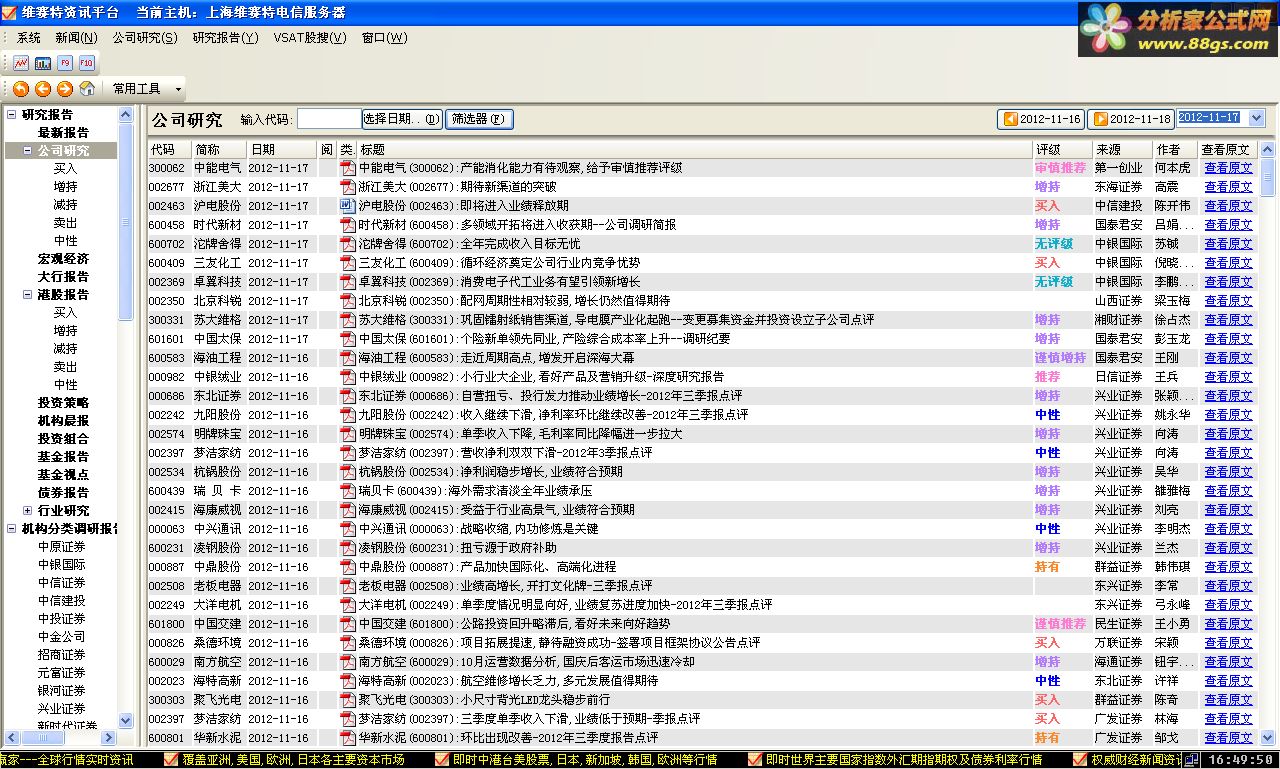Open PDF icon for 老板电器 report
Image resolution: width=1280 pixels, height=769 pixels.
[x=348, y=586]
